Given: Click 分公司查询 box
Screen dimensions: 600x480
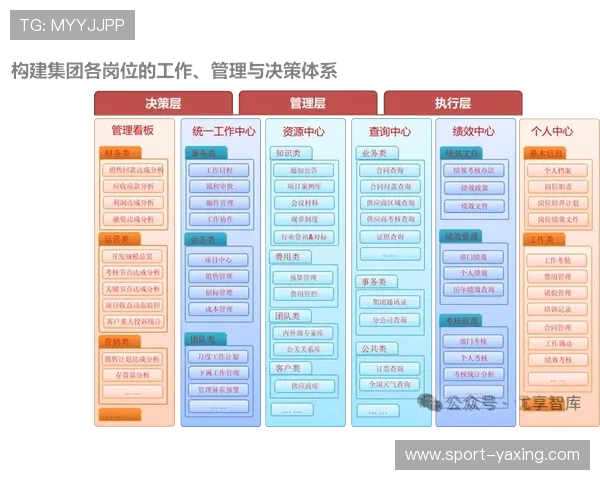Looking at the screenshot, I should [389, 320].
